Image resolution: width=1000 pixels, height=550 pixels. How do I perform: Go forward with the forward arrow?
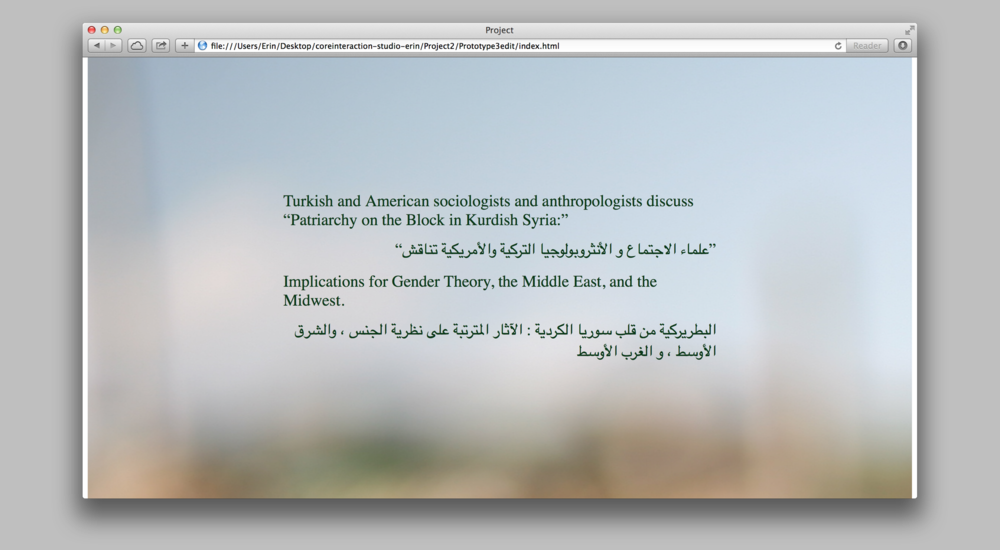(114, 46)
